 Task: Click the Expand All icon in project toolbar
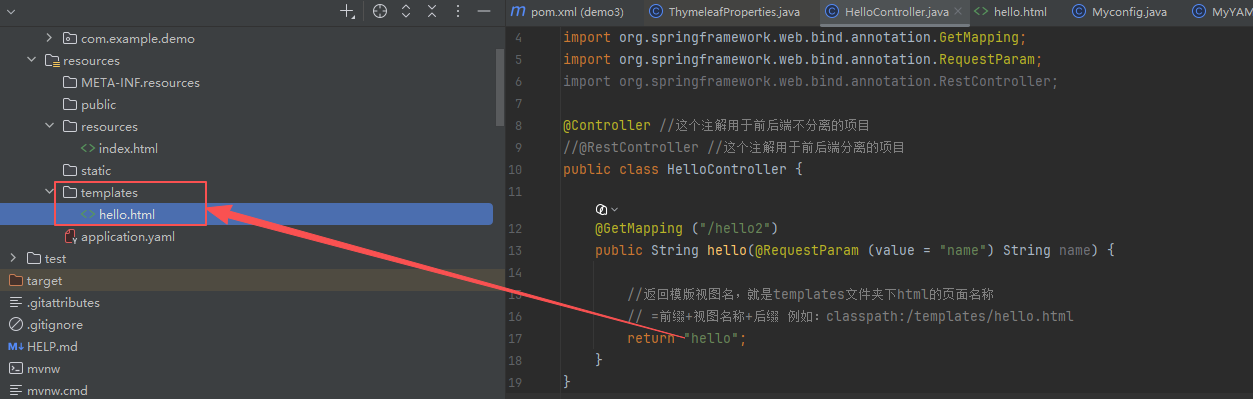click(x=406, y=11)
